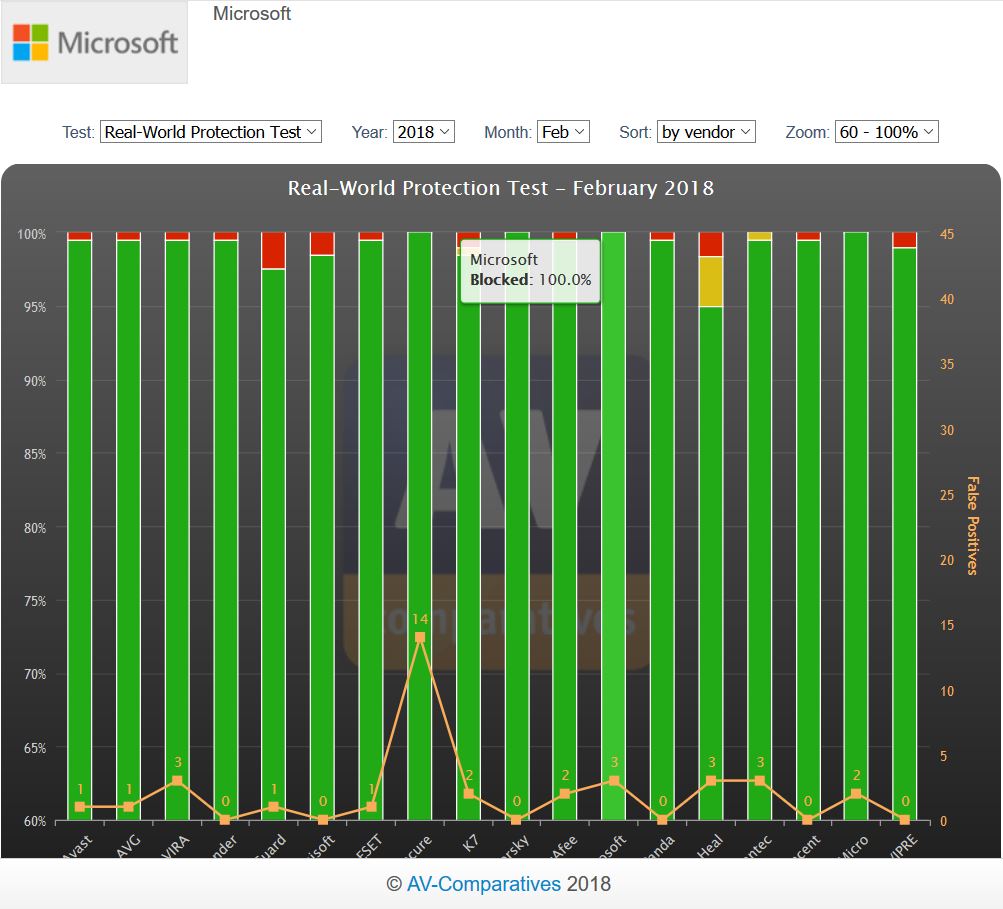This screenshot has width=1003, height=909.
Task: Click the false-positive marker on the Heal bar
Action: click(711, 780)
